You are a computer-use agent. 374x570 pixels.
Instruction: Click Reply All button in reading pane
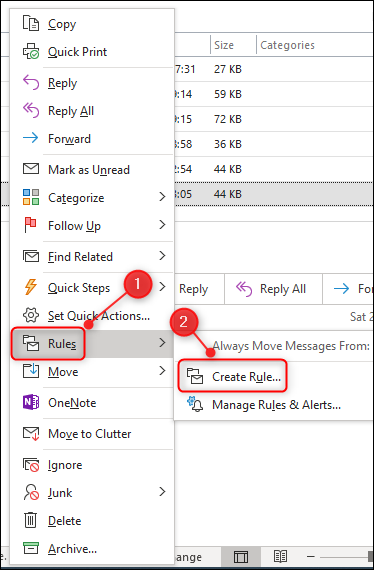pyautogui.click(x=273, y=289)
